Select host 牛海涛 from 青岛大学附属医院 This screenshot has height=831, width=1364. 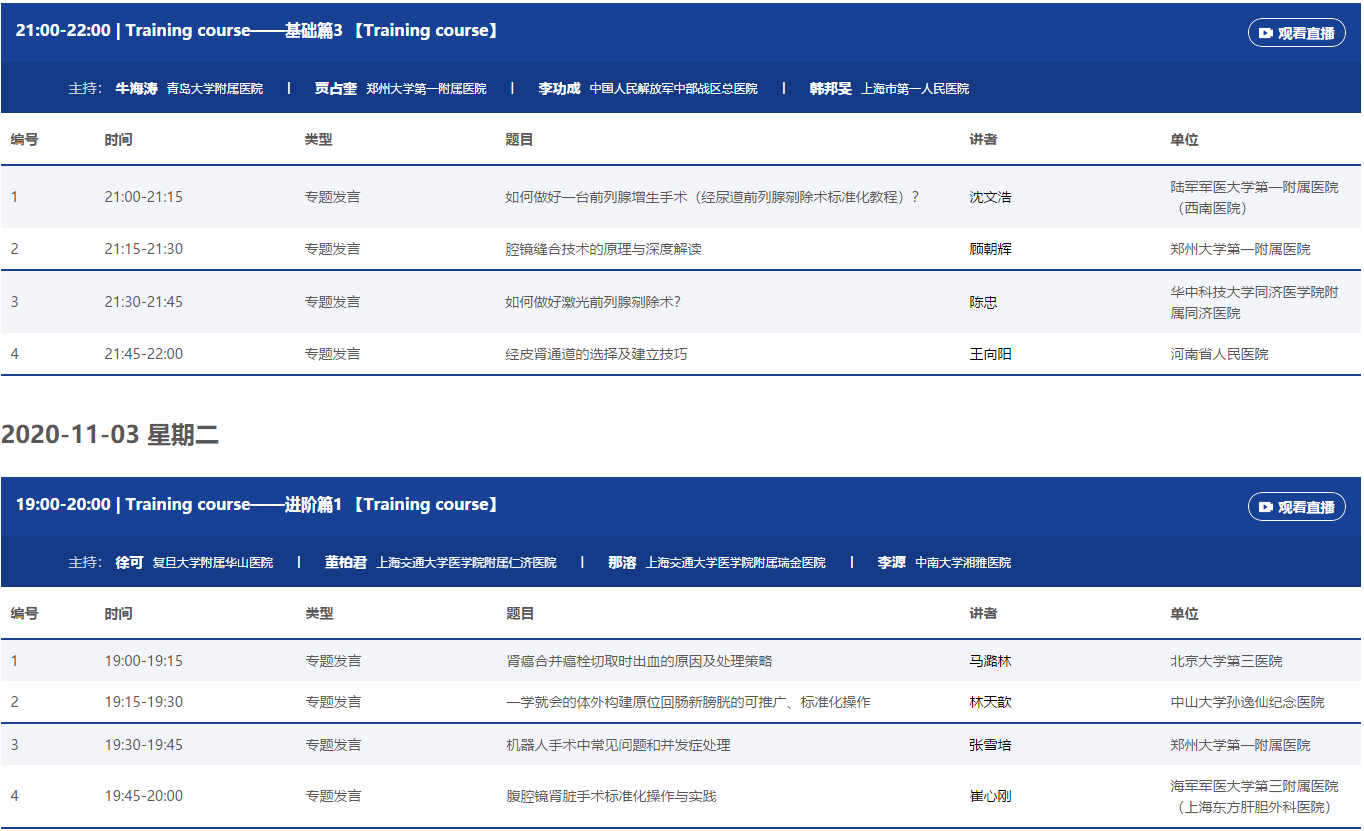click(137, 89)
